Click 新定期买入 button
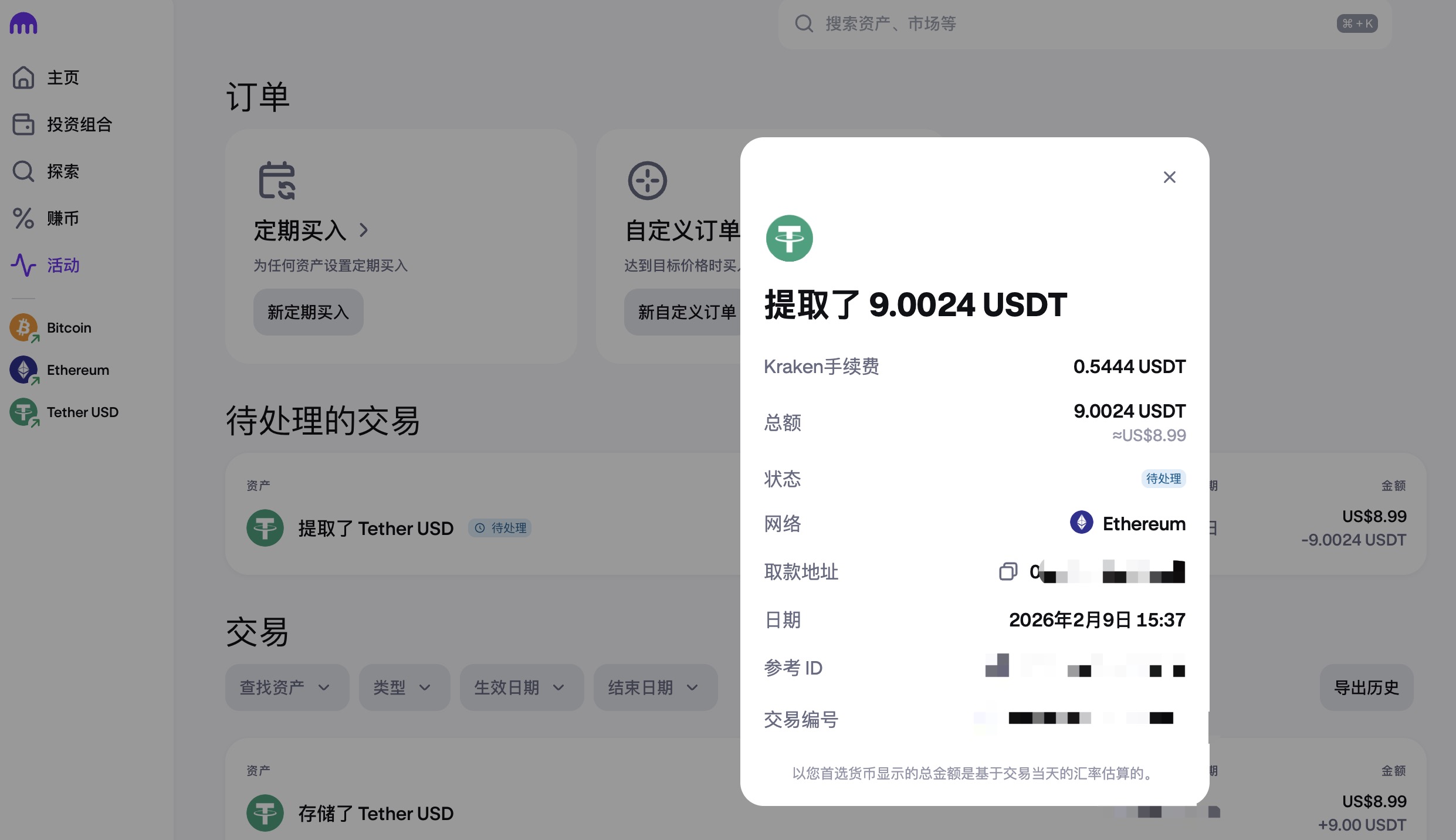The height and width of the screenshot is (840, 1456). (x=308, y=312)
